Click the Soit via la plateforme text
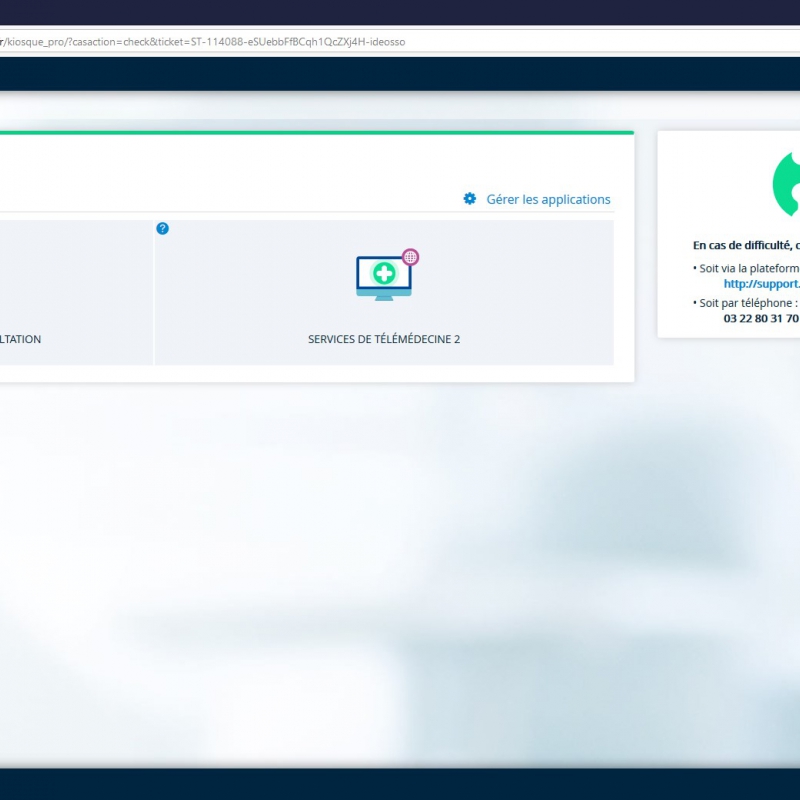800x800 pixels. pos(746,268)
